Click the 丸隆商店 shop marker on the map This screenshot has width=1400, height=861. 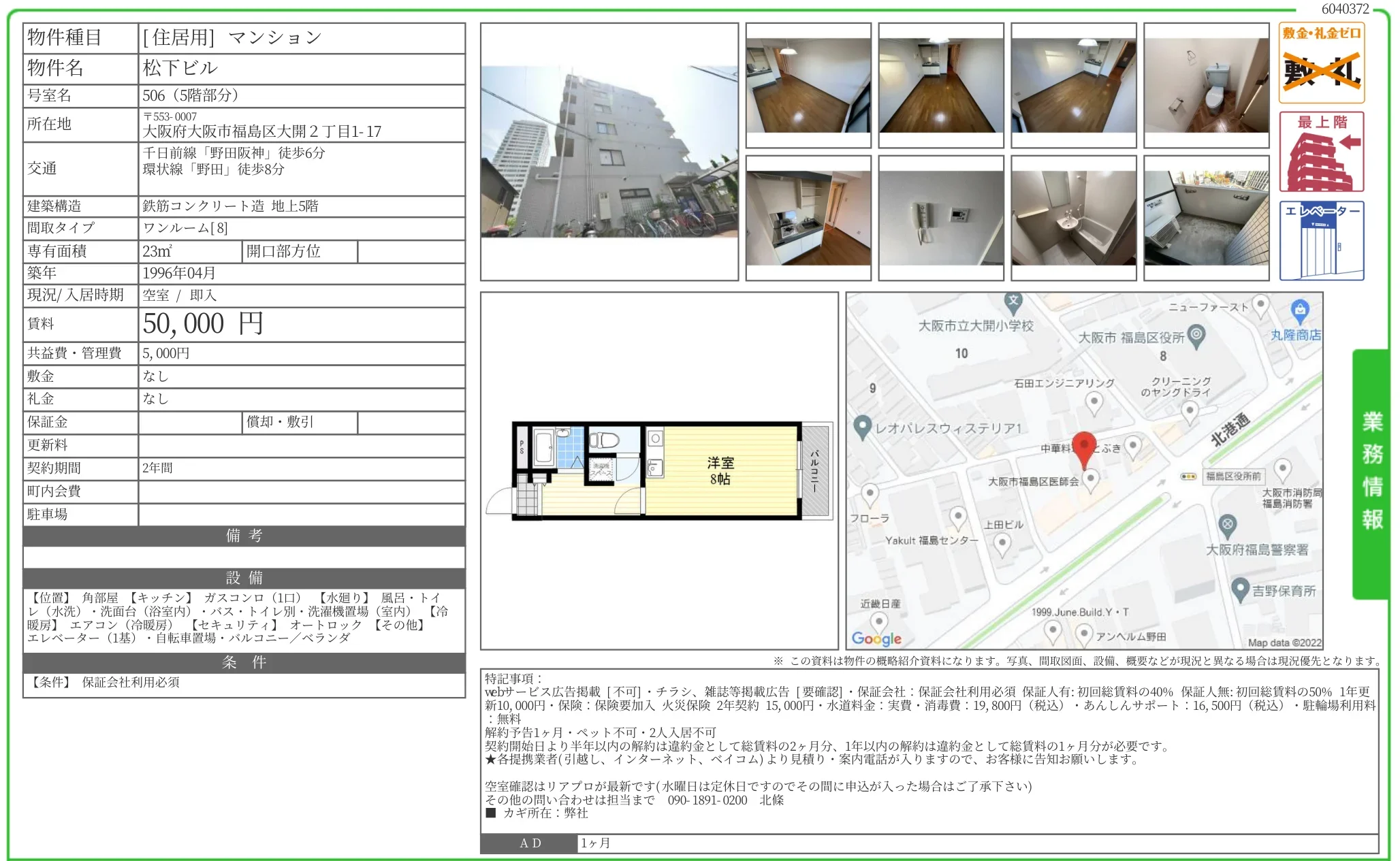click(1299, 310)
